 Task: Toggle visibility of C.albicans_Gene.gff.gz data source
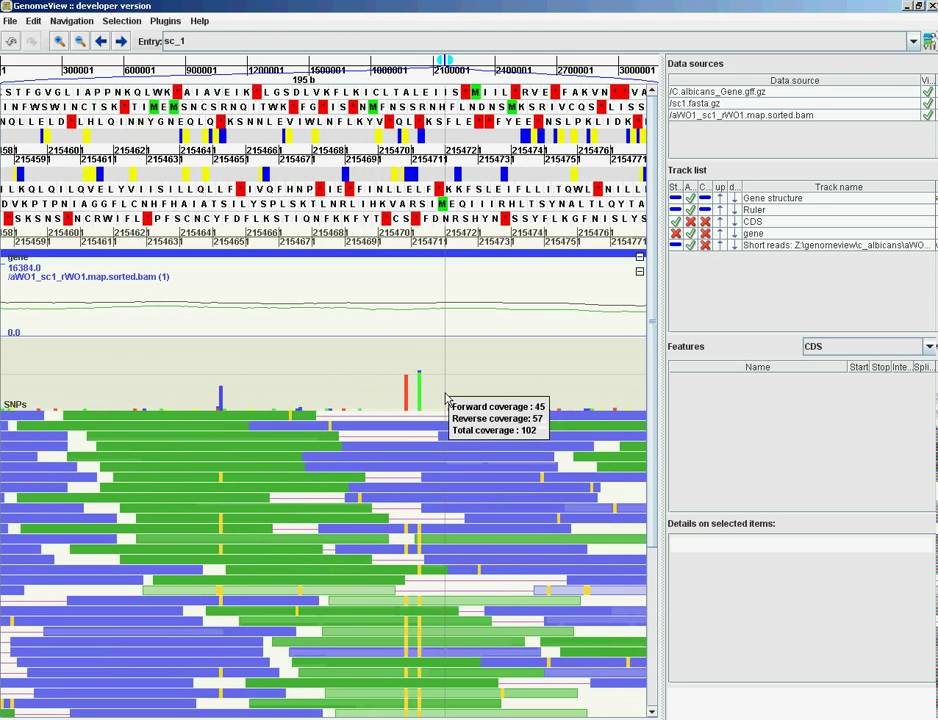pyautogui.click(x=927, y=92)
